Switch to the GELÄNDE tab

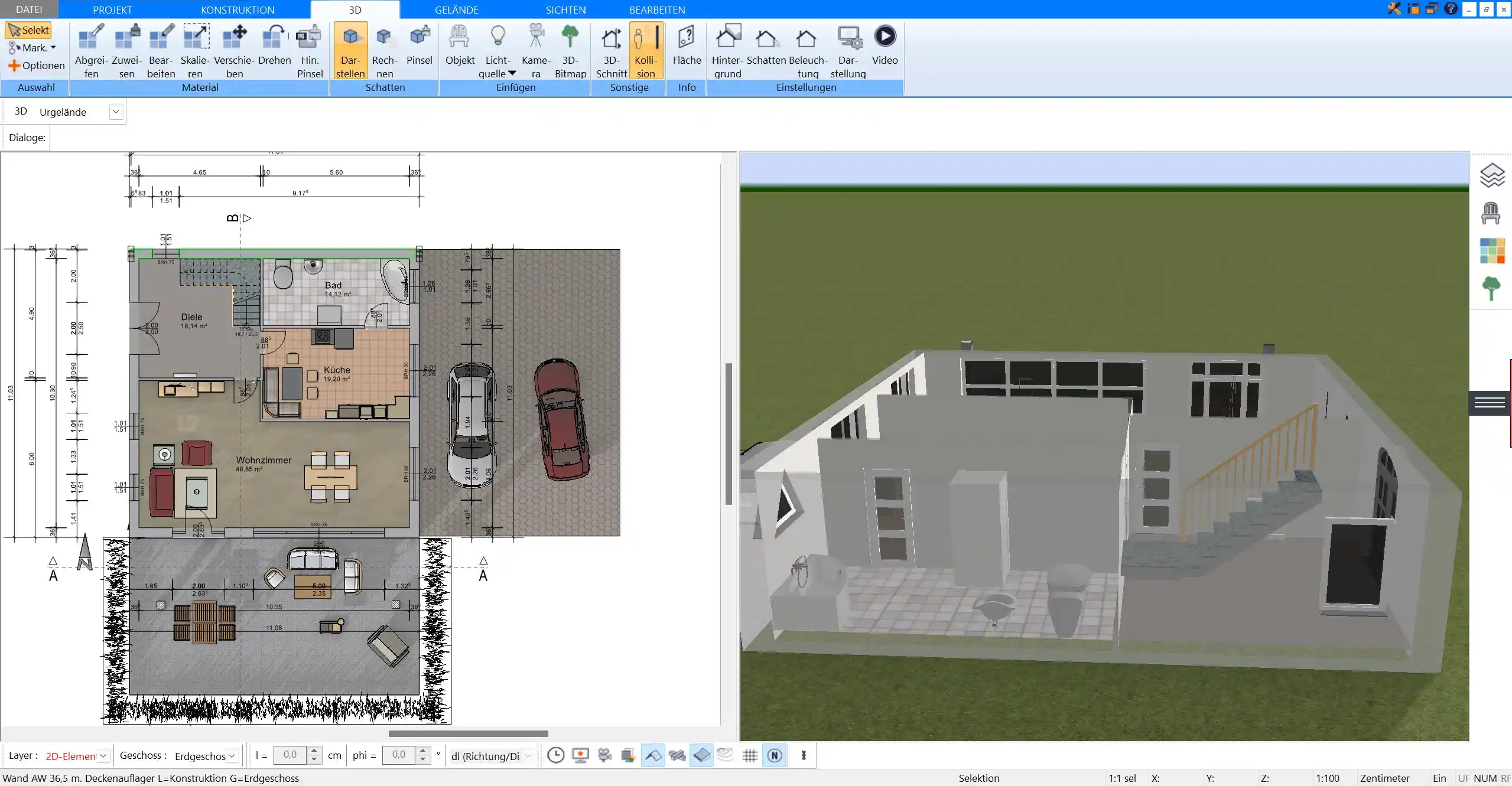tap(457, 10)
